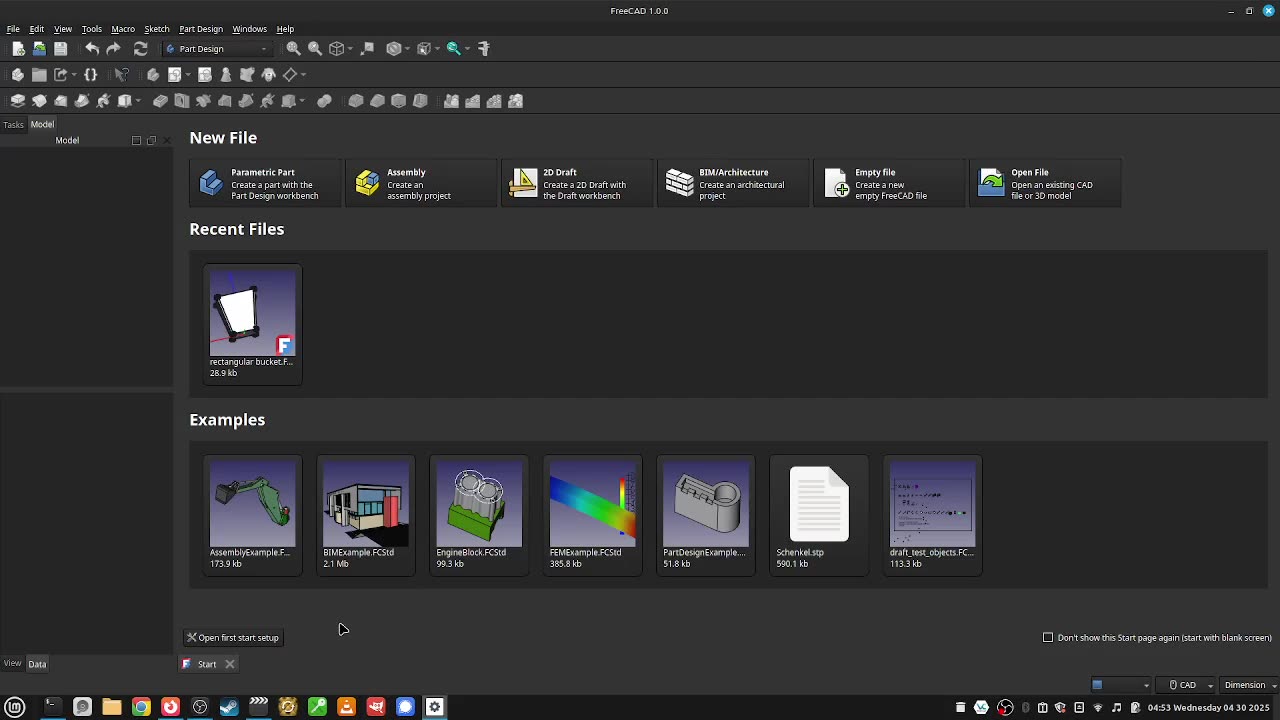Screen dimensions: 1280x720
Task: Choose the BIM/Architecture new file card
Action: 733,183
